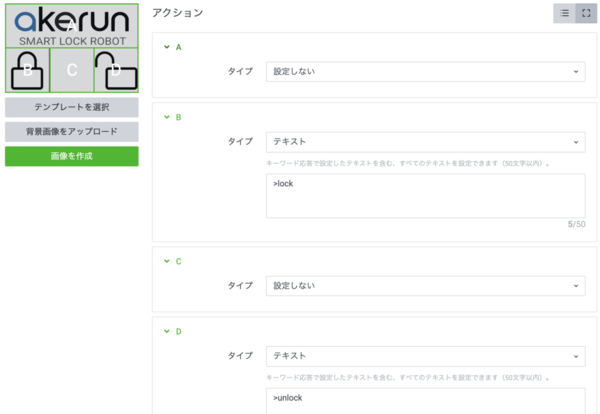Click the green 画像を作成 button
The height and width of the screenshot is (414, 600).
pos(72,156)
